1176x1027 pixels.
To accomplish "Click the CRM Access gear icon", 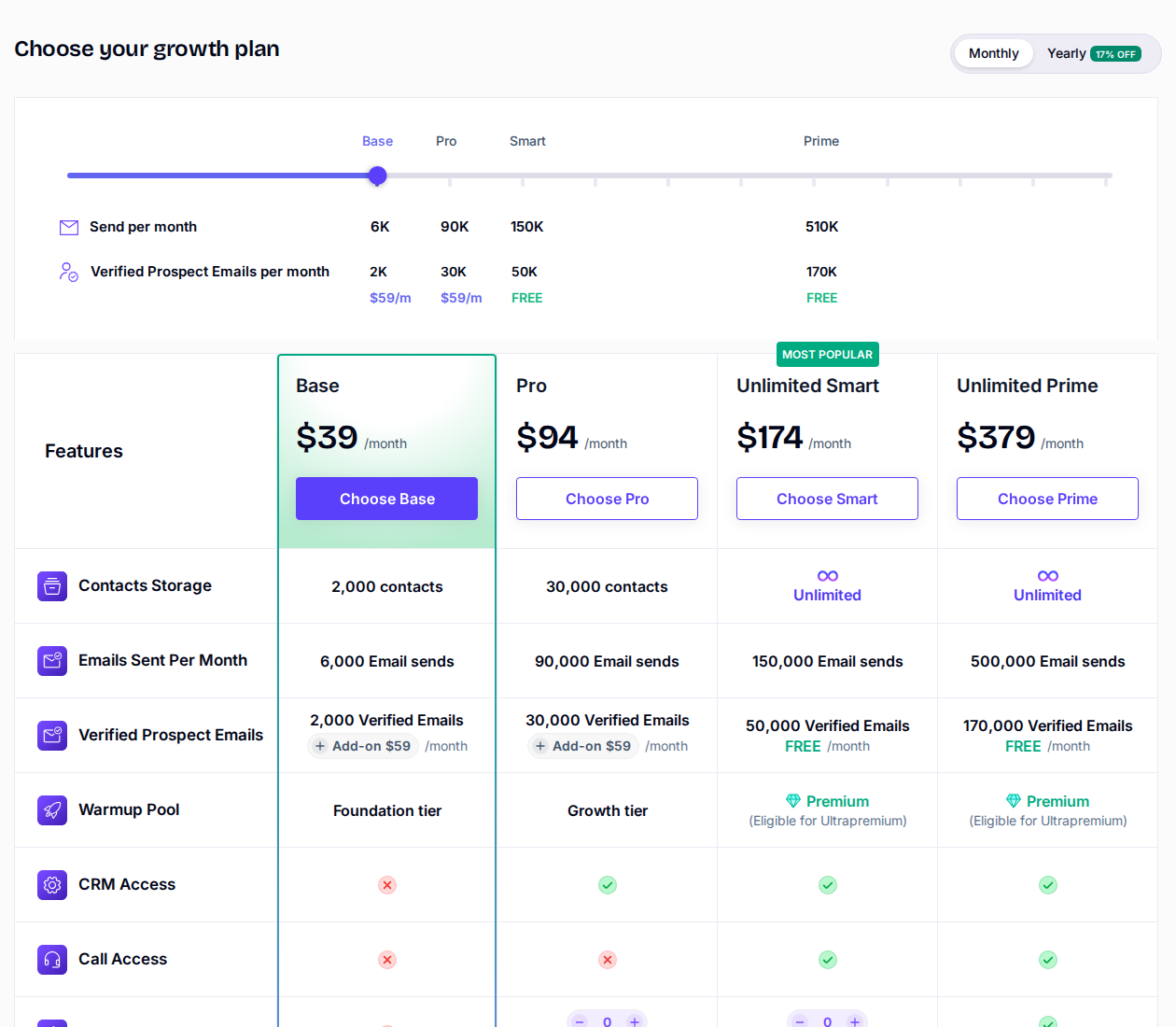I will click(x=52, y=885).
